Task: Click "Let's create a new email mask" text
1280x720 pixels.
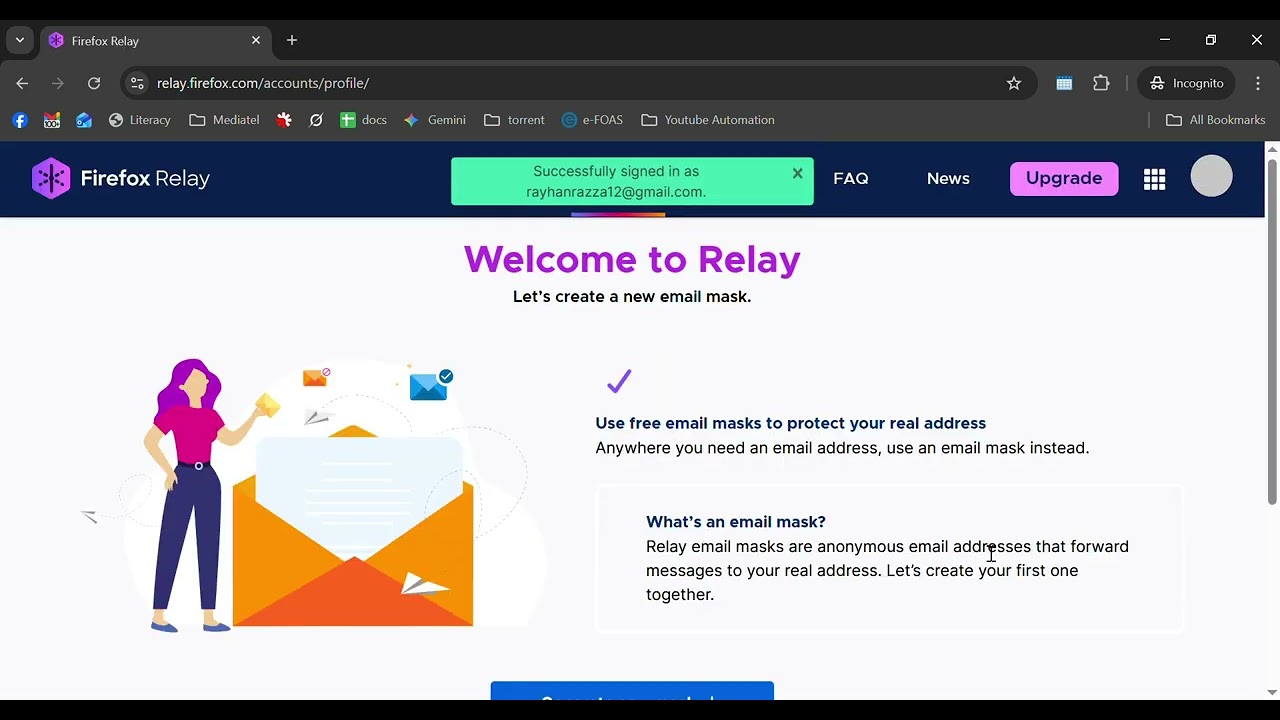Action: [x=632, y=297]
